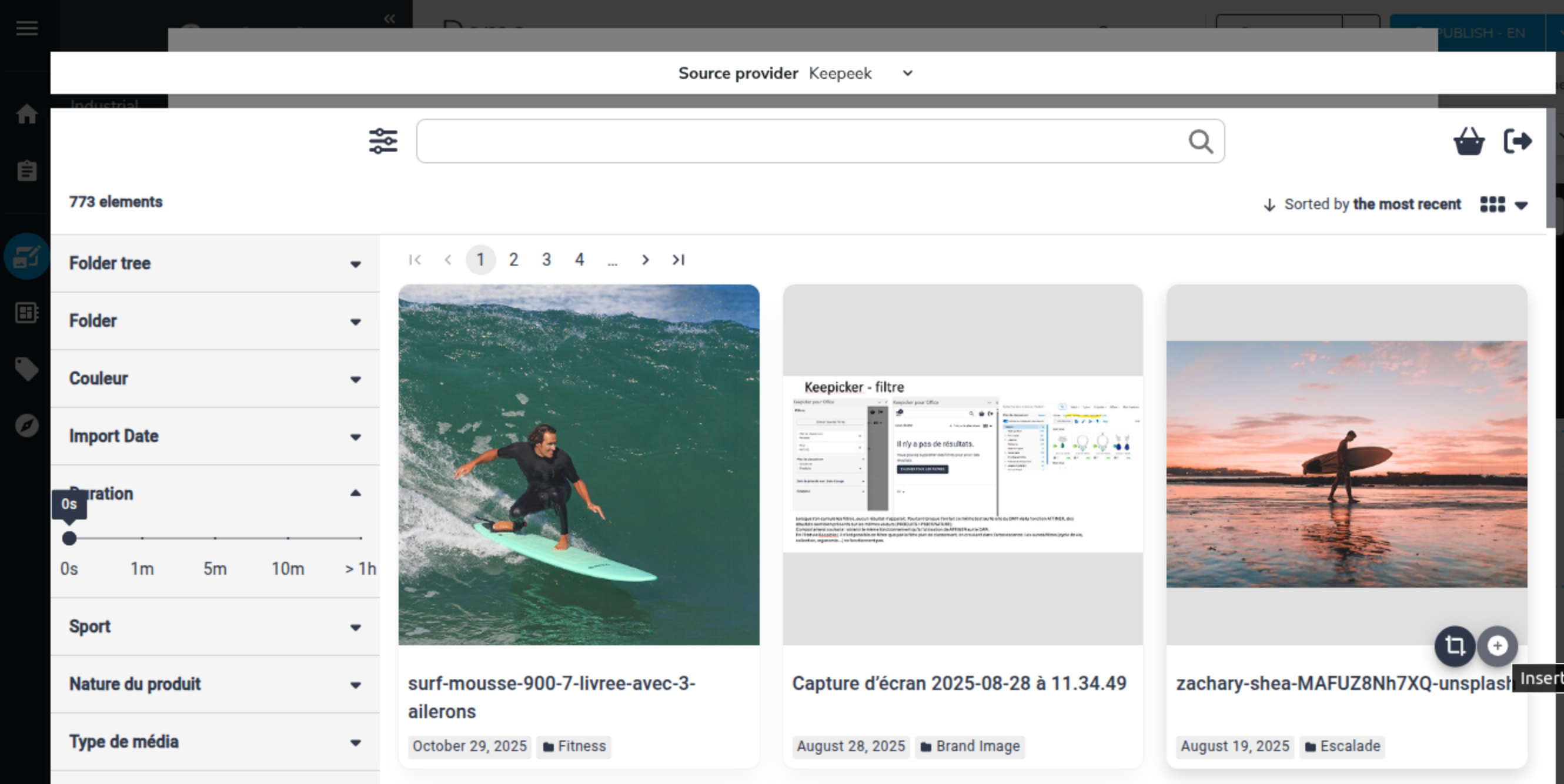The width and height of the screenshot is (1564, 784).
Task: Click the crop icon on sunset surfer image
Action: point(1454,646)
